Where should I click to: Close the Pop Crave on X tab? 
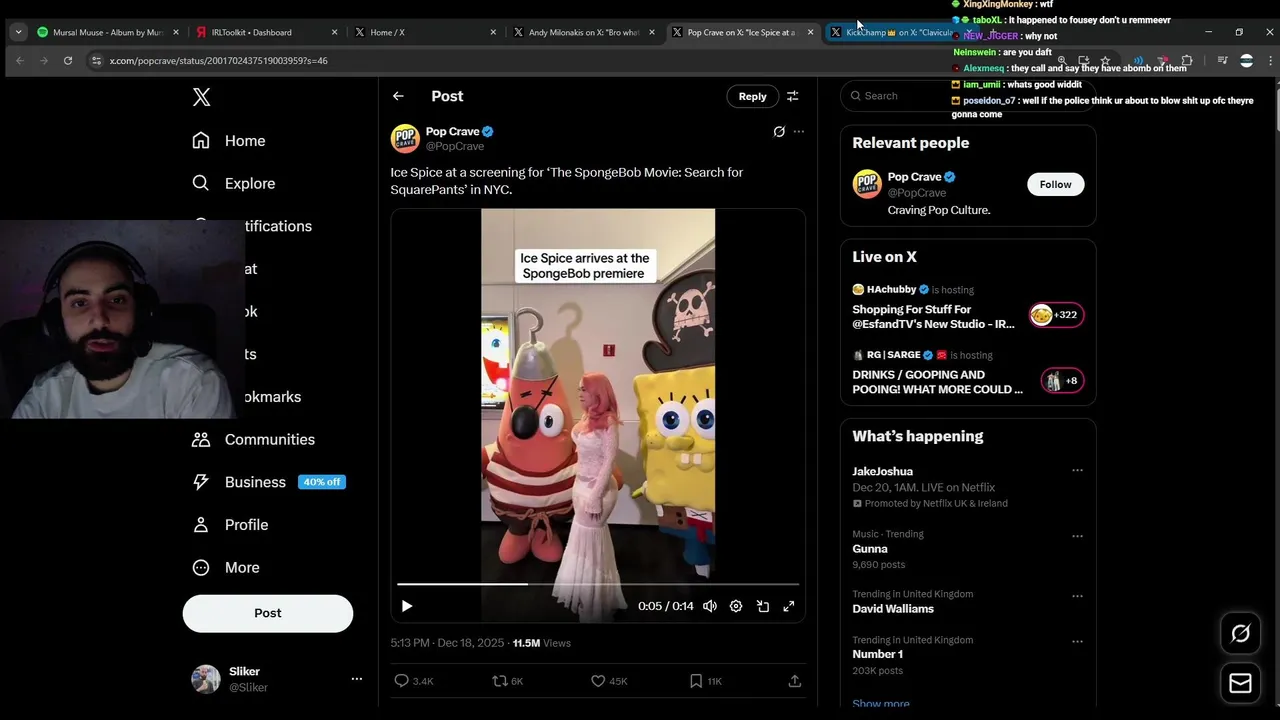(811, 32)
